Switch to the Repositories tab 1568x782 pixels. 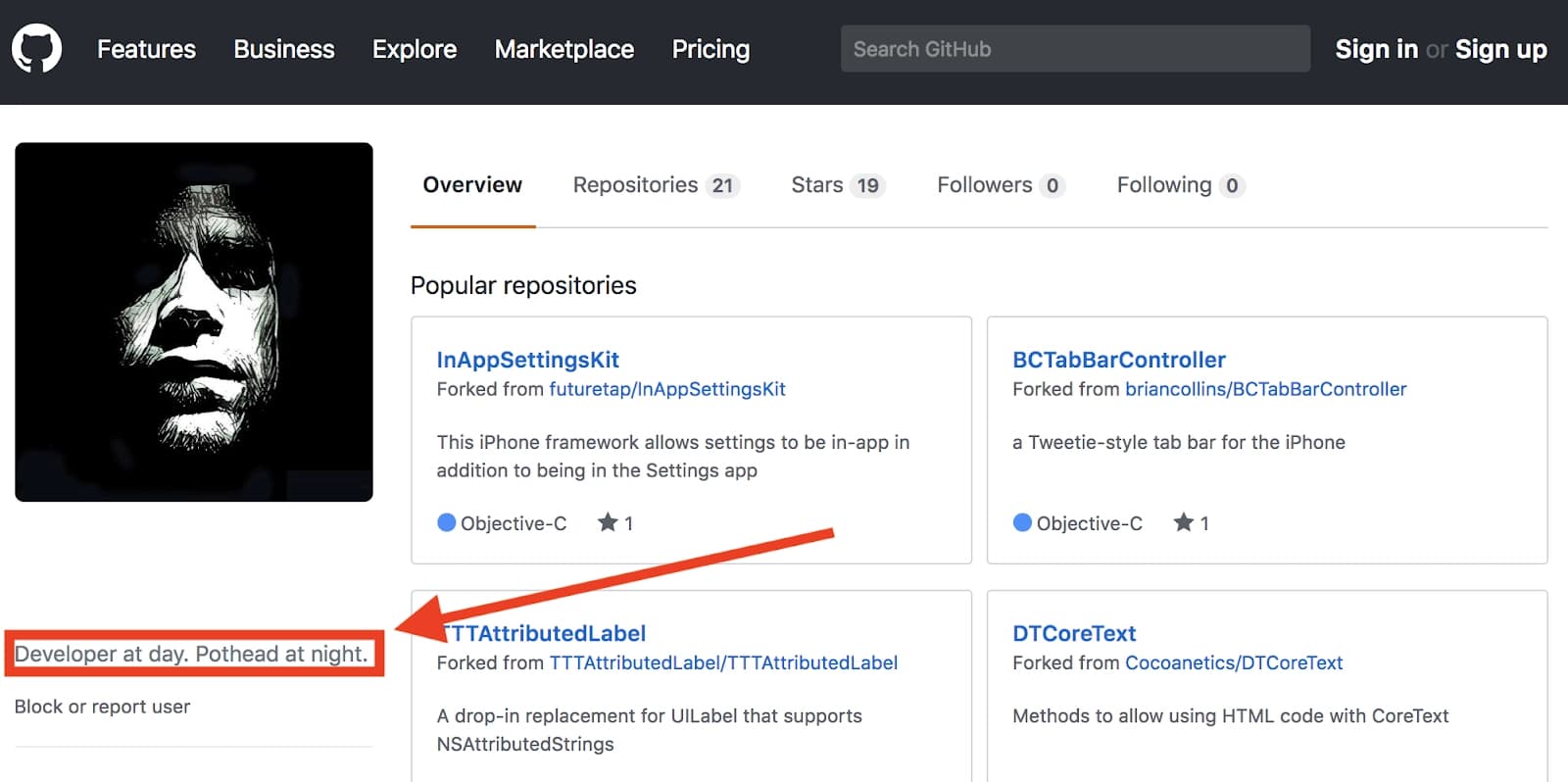(x=655, y=185)
